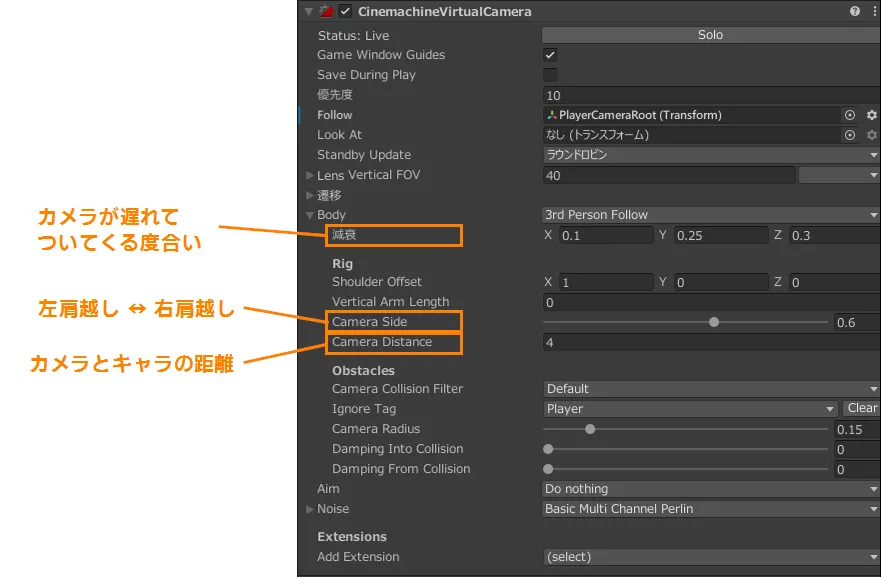Open Aim dropdown showing Do nothing

711,489
